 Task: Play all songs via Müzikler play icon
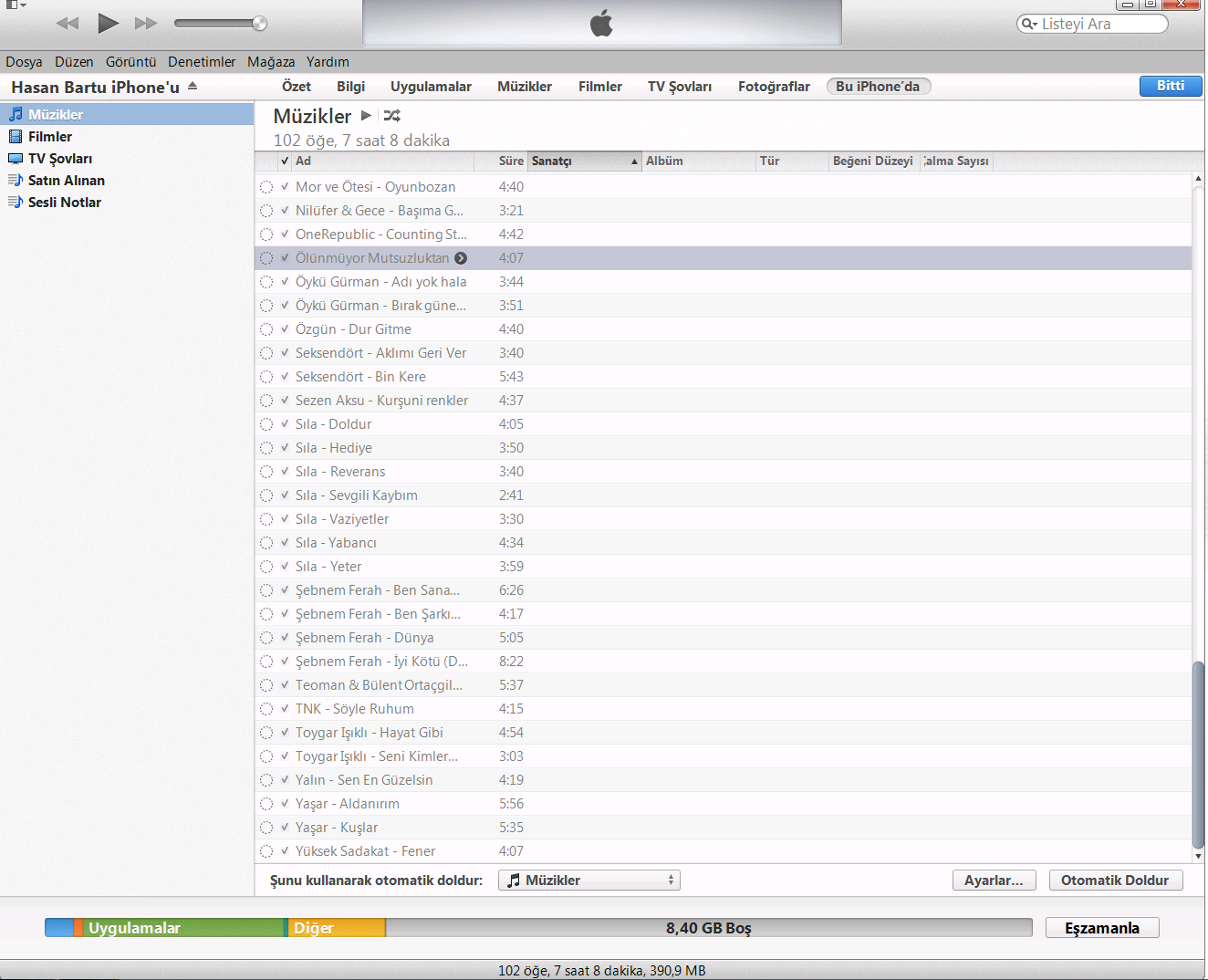(366, 115)
